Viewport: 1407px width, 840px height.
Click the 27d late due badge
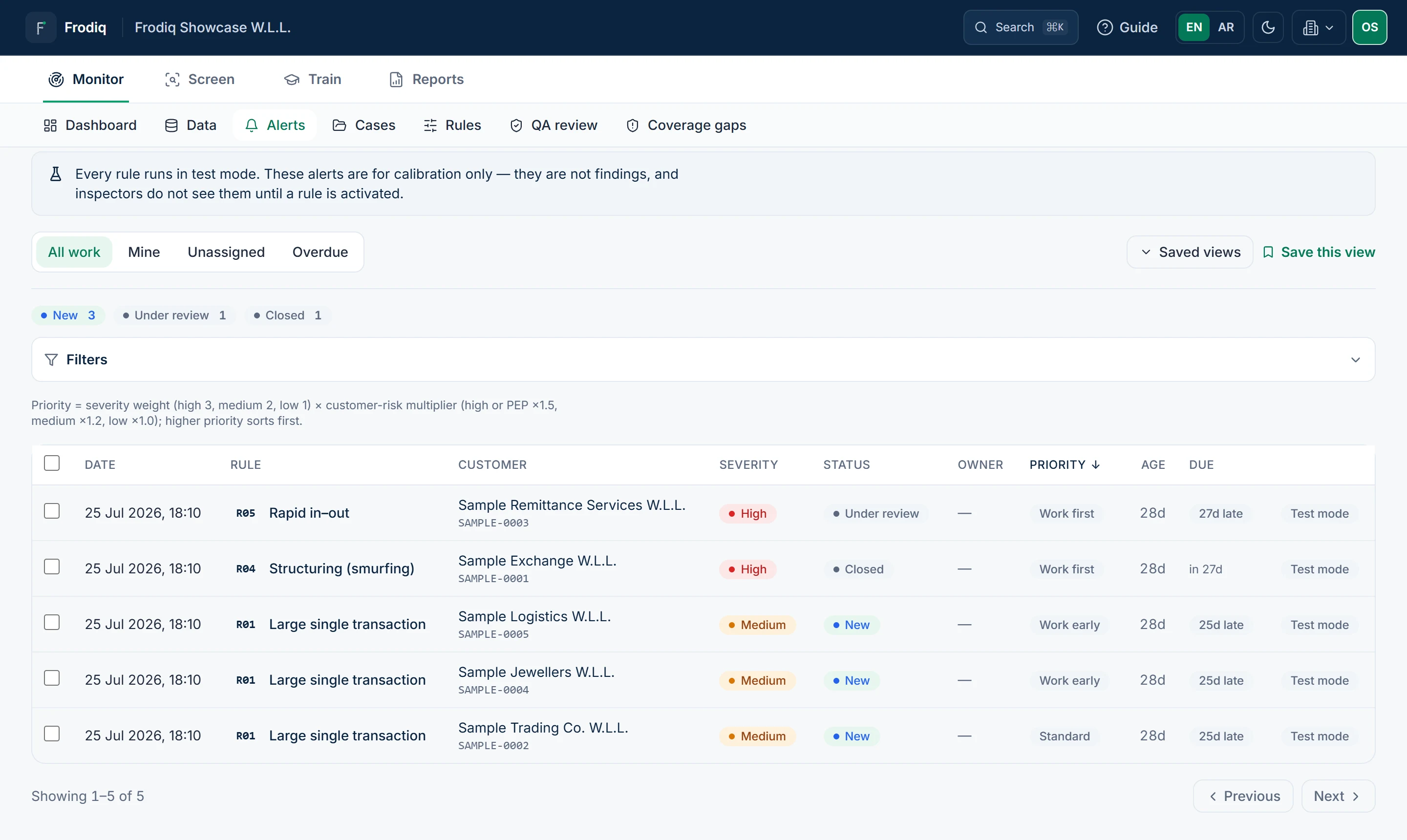[1220, 513]
